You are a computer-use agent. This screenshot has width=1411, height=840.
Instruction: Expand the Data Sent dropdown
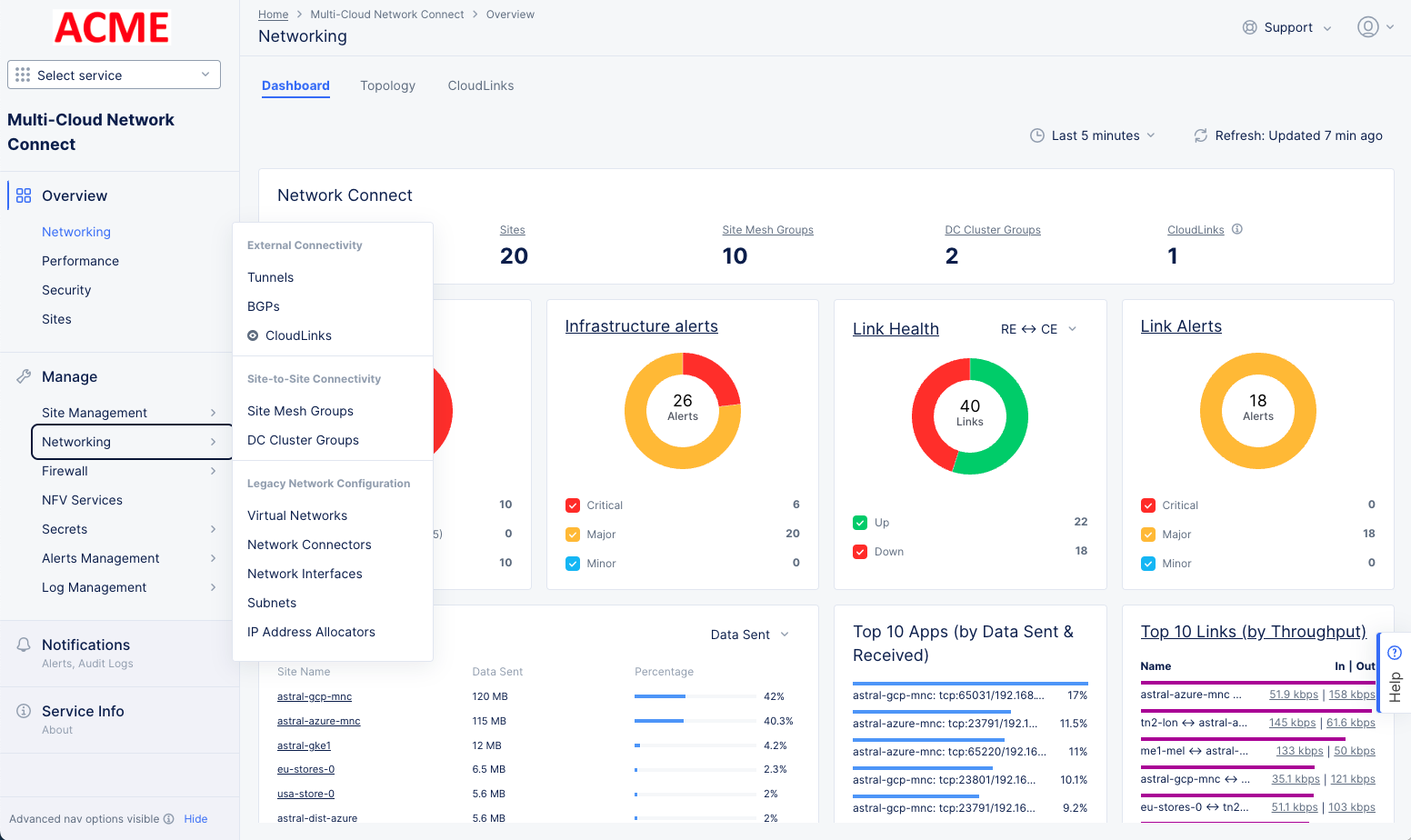[749, 634]
